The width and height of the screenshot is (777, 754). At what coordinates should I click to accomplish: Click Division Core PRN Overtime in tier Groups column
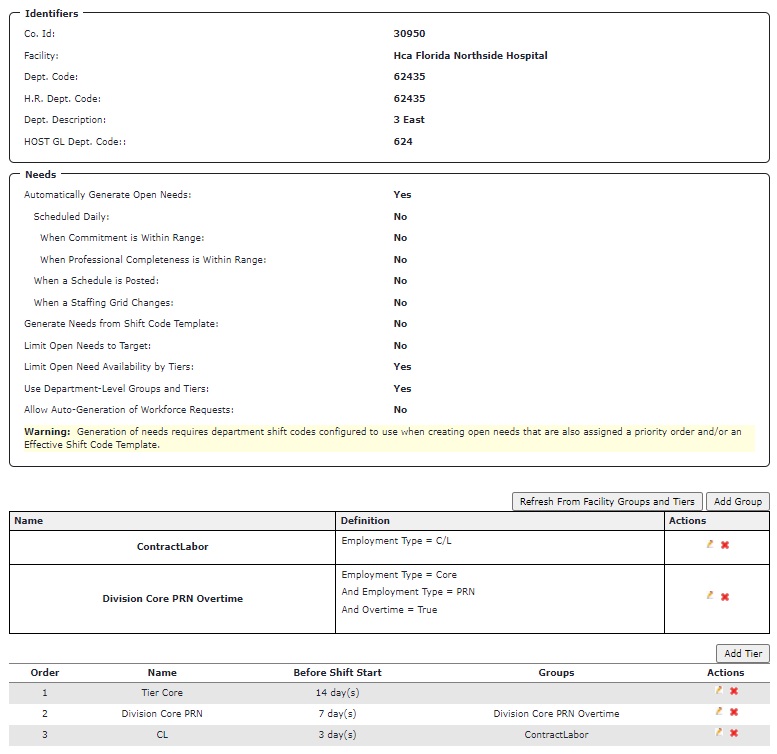pyautogui.click(x=556, y=713)
